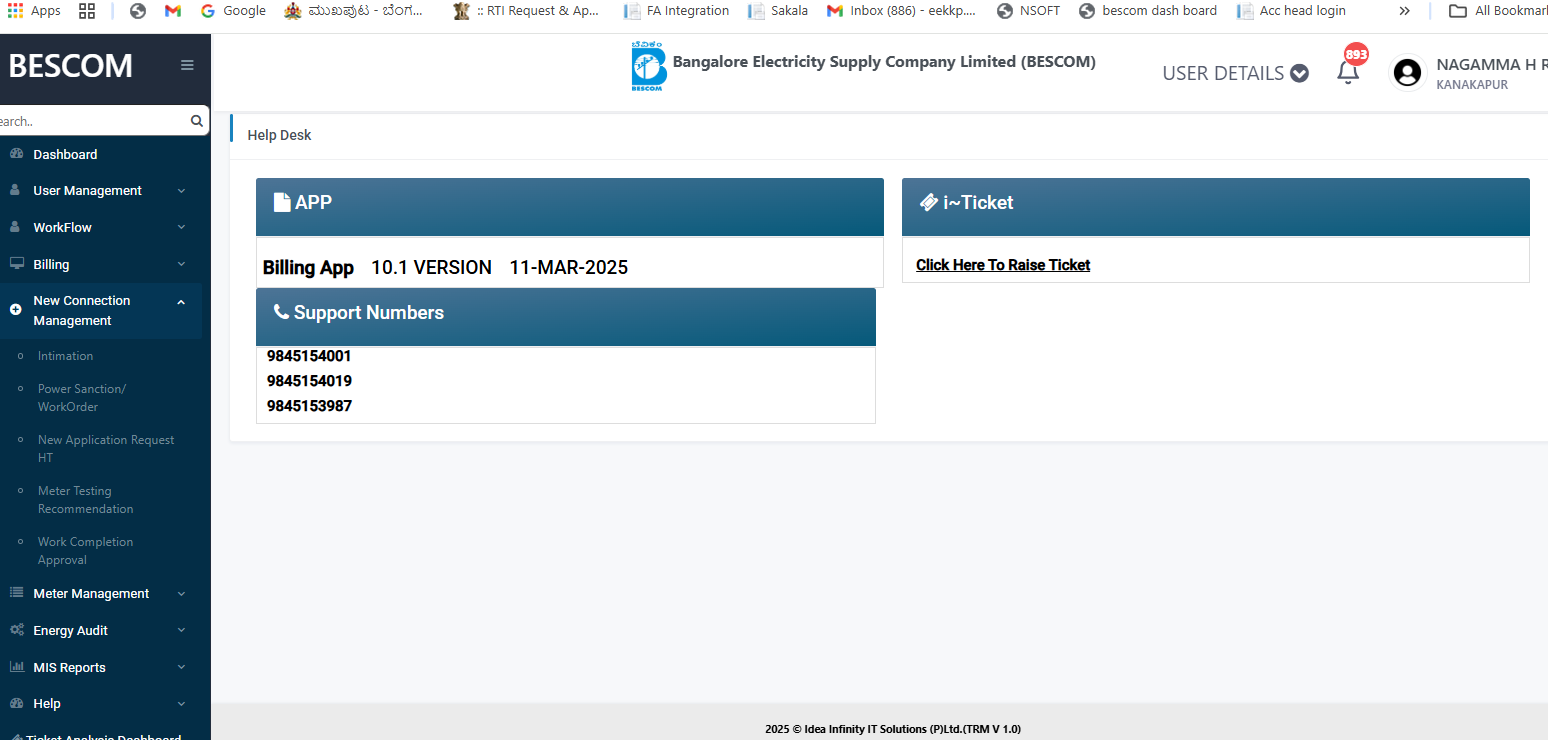This screenshot has height=740, width=1548.
Task: Click the sidebar search magnifier icon
Action: click(x=197, y=121)
